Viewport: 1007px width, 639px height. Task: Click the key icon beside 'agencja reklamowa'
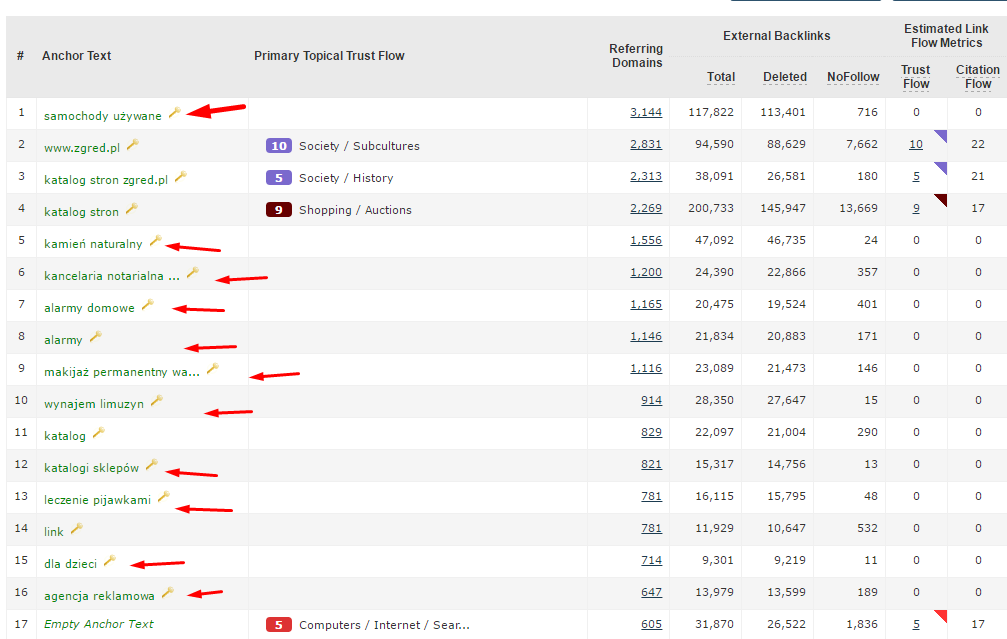pyautogui.click(x=168, y=593)
